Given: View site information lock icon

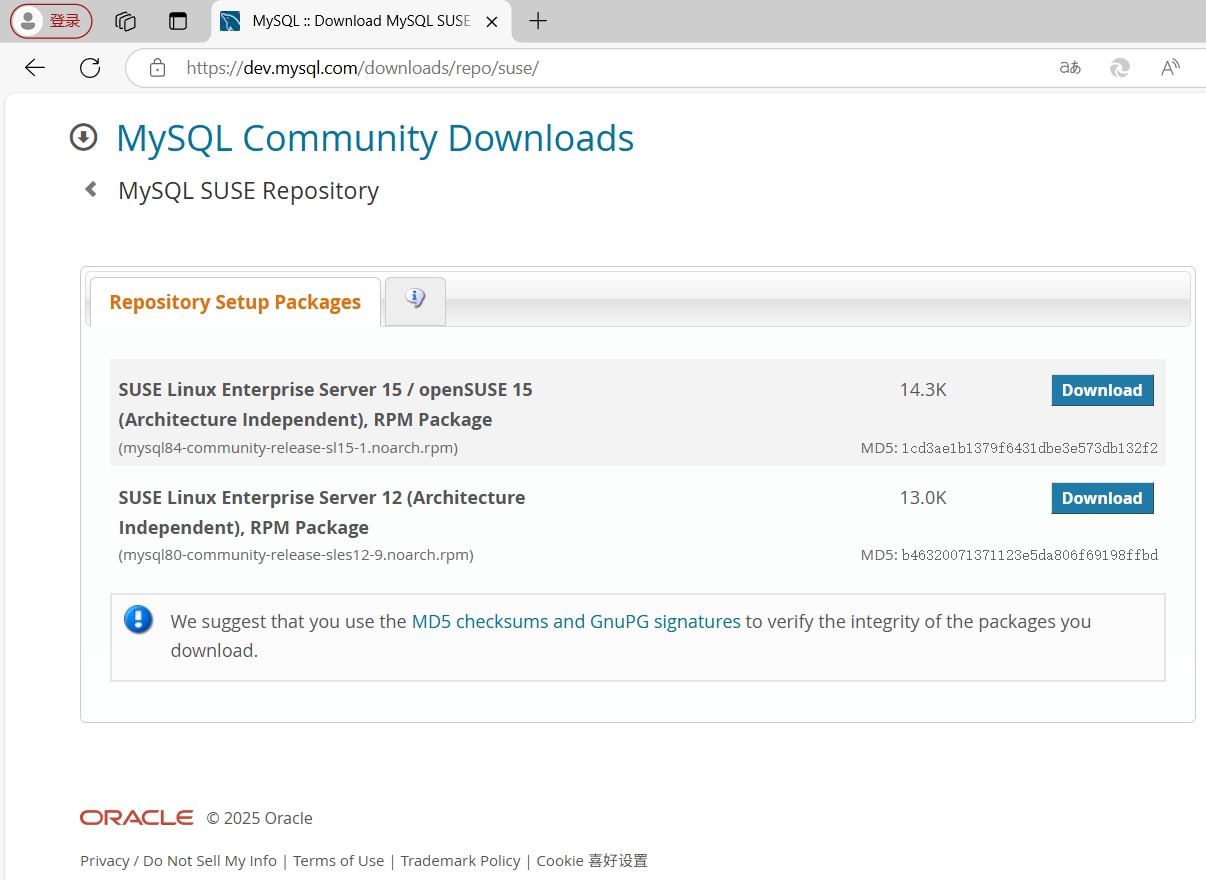Looking at the screenshot, I should pos(157,68).
